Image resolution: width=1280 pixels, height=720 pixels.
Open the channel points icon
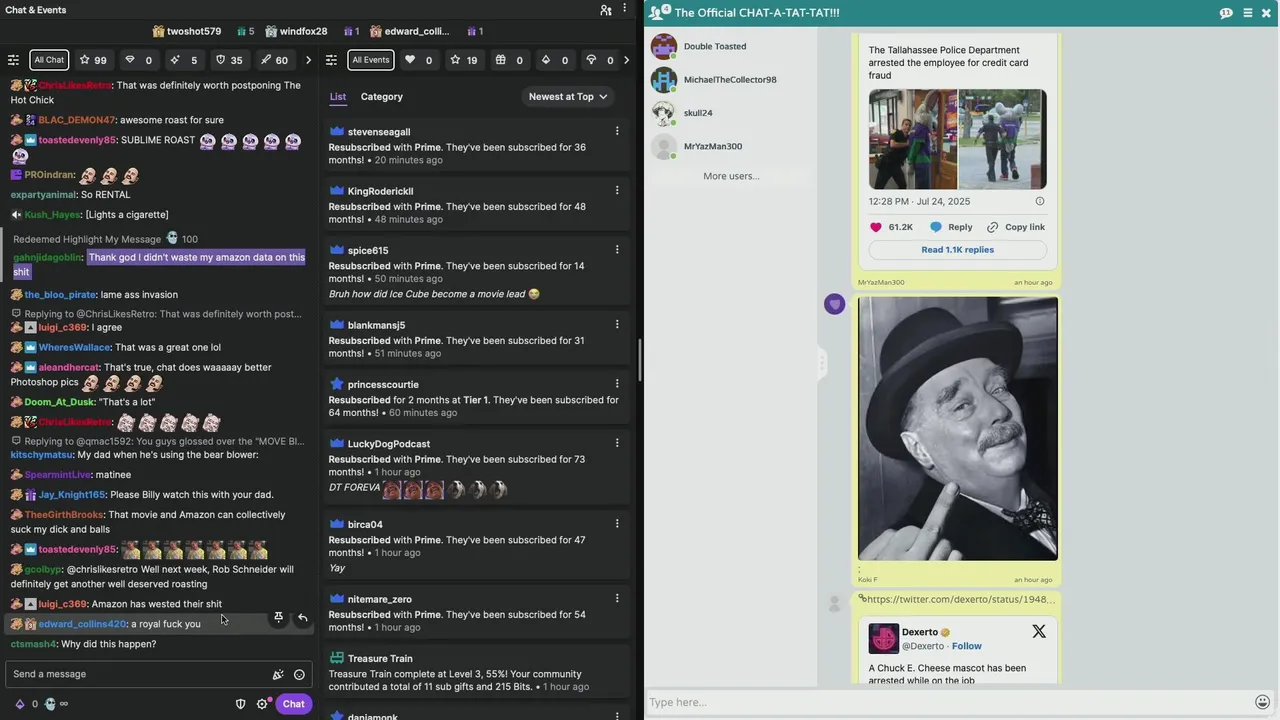[x=50, y=704]
